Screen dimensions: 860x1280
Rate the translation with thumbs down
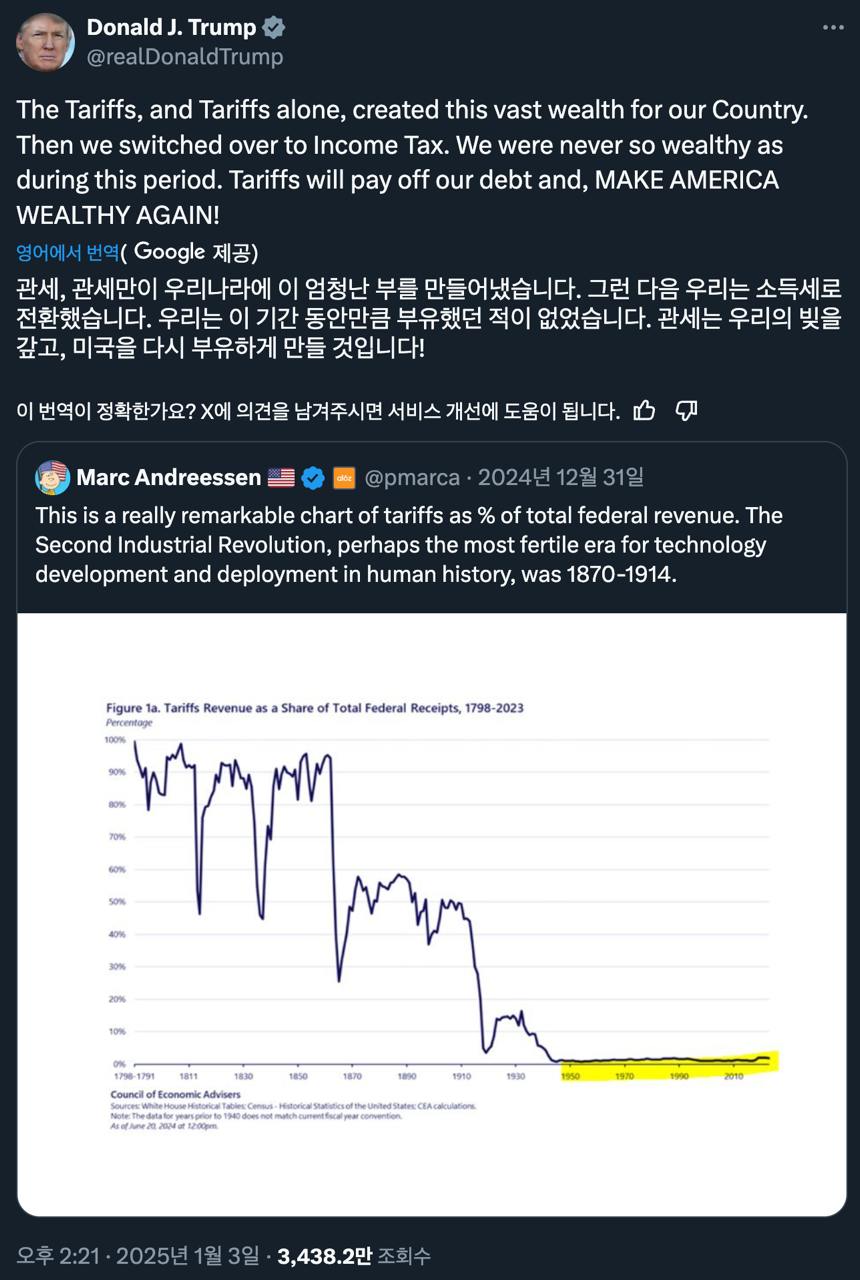pyautogui.click(x=686, y=410)
